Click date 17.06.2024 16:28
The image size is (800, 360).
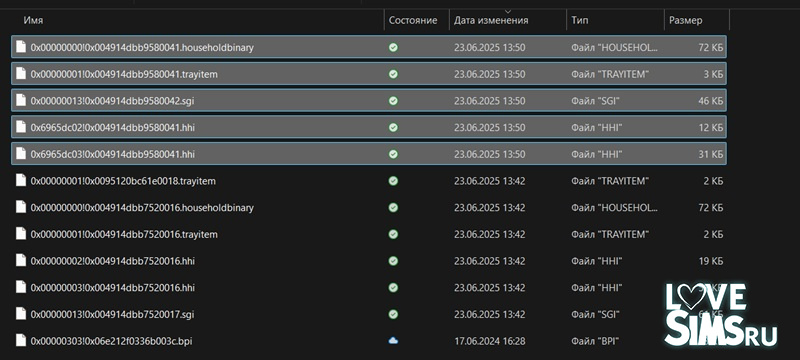coord(489,341)
